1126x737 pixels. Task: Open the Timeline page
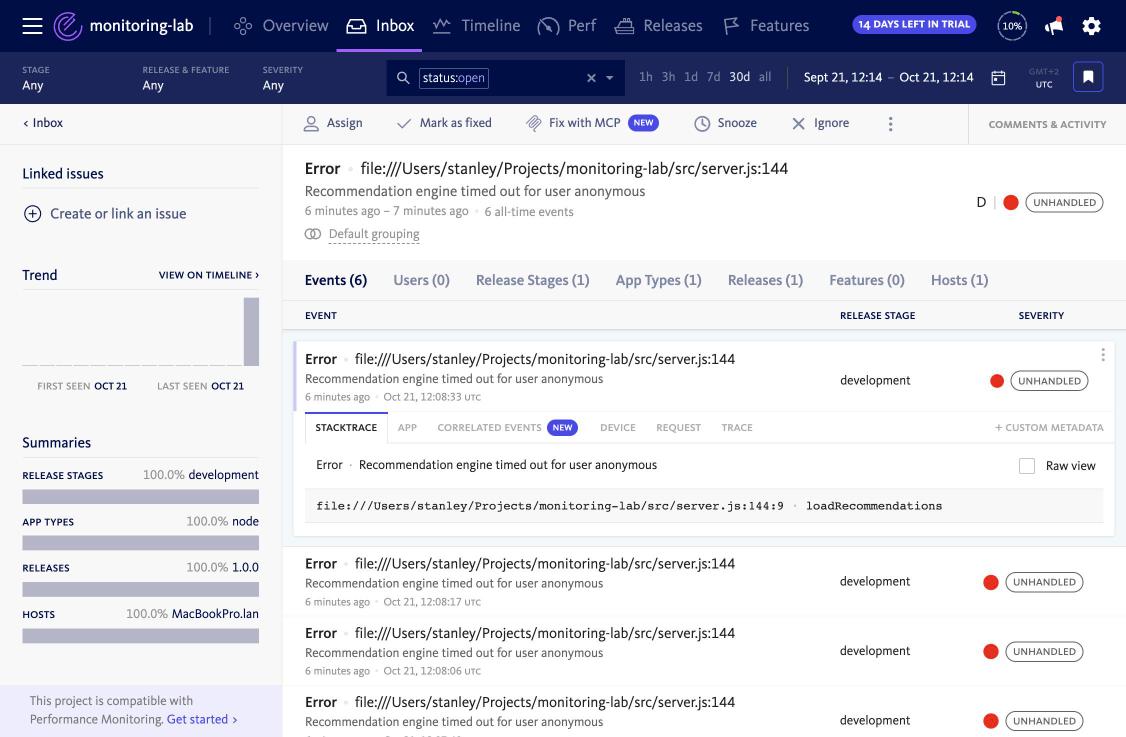[476, 26]
